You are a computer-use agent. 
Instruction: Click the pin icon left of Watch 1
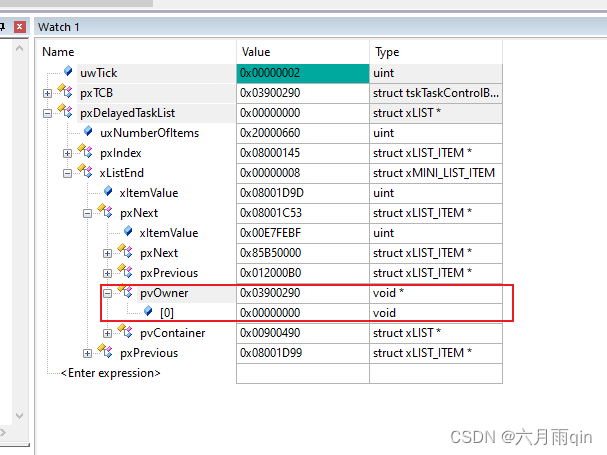(4, 27)
